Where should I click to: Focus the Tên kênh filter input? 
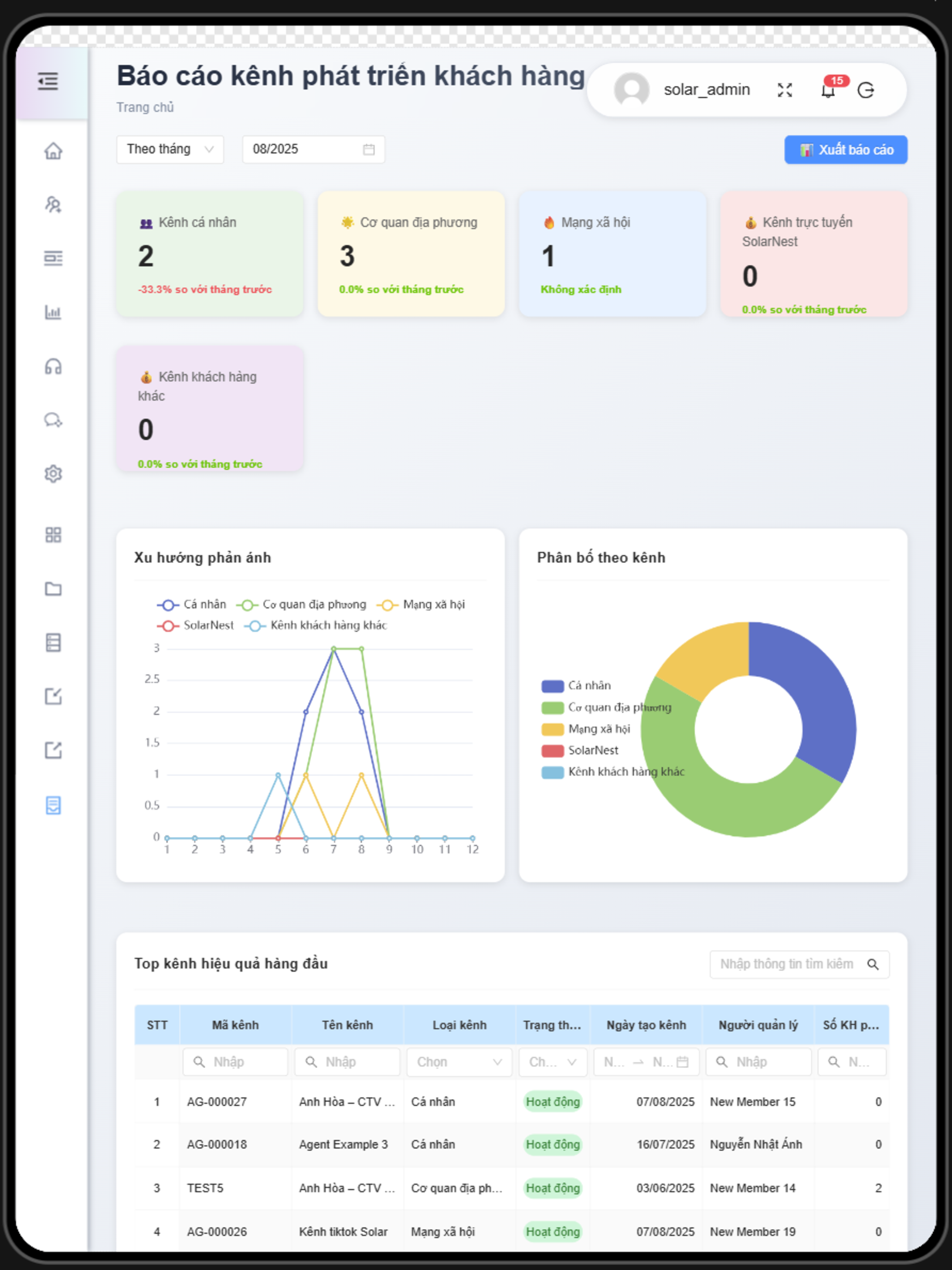coord(347,1062)
